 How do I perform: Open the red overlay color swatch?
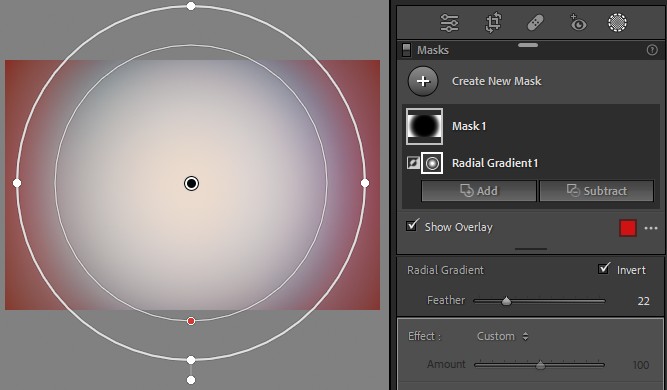point(628,228)
